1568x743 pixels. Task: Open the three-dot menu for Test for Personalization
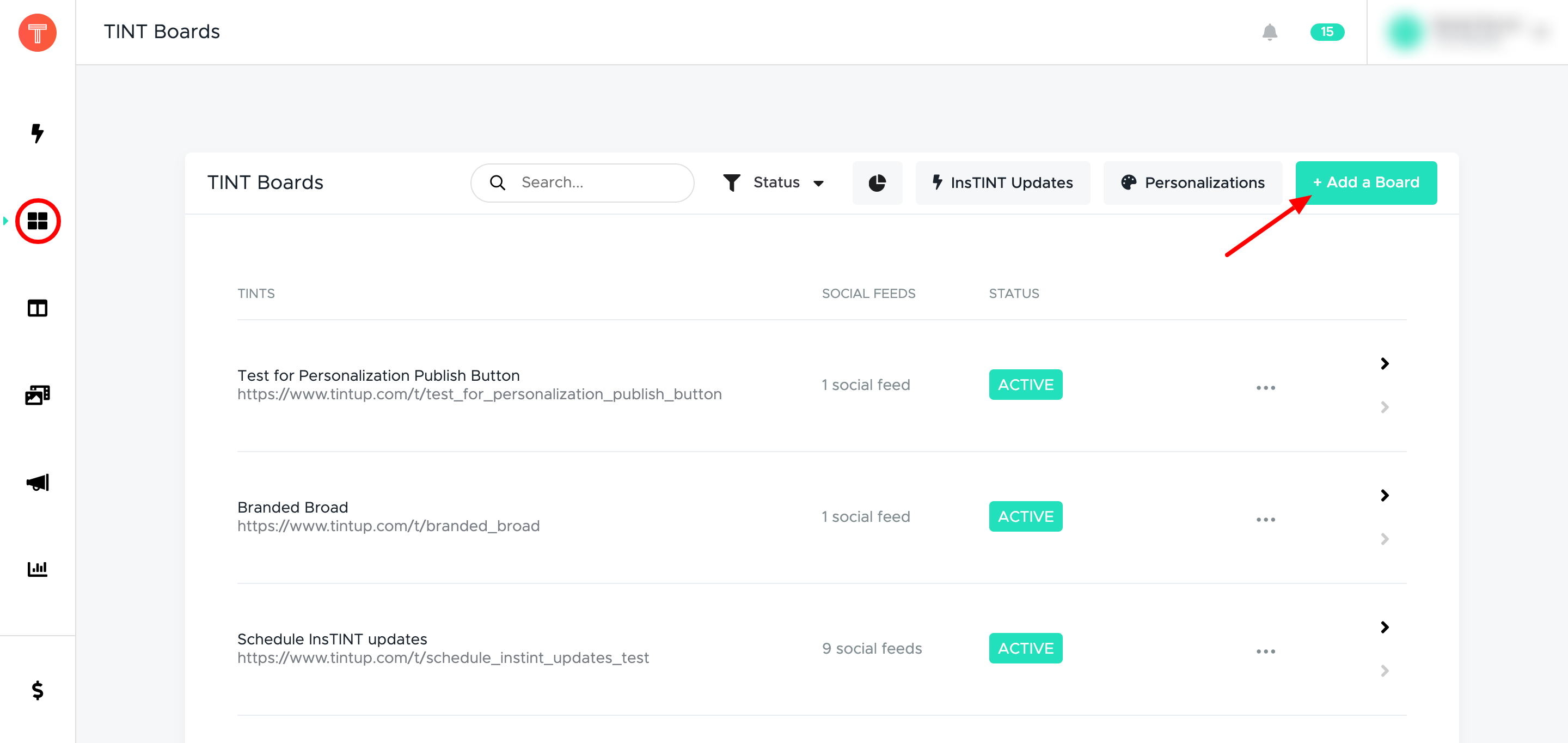[1265, 388]
